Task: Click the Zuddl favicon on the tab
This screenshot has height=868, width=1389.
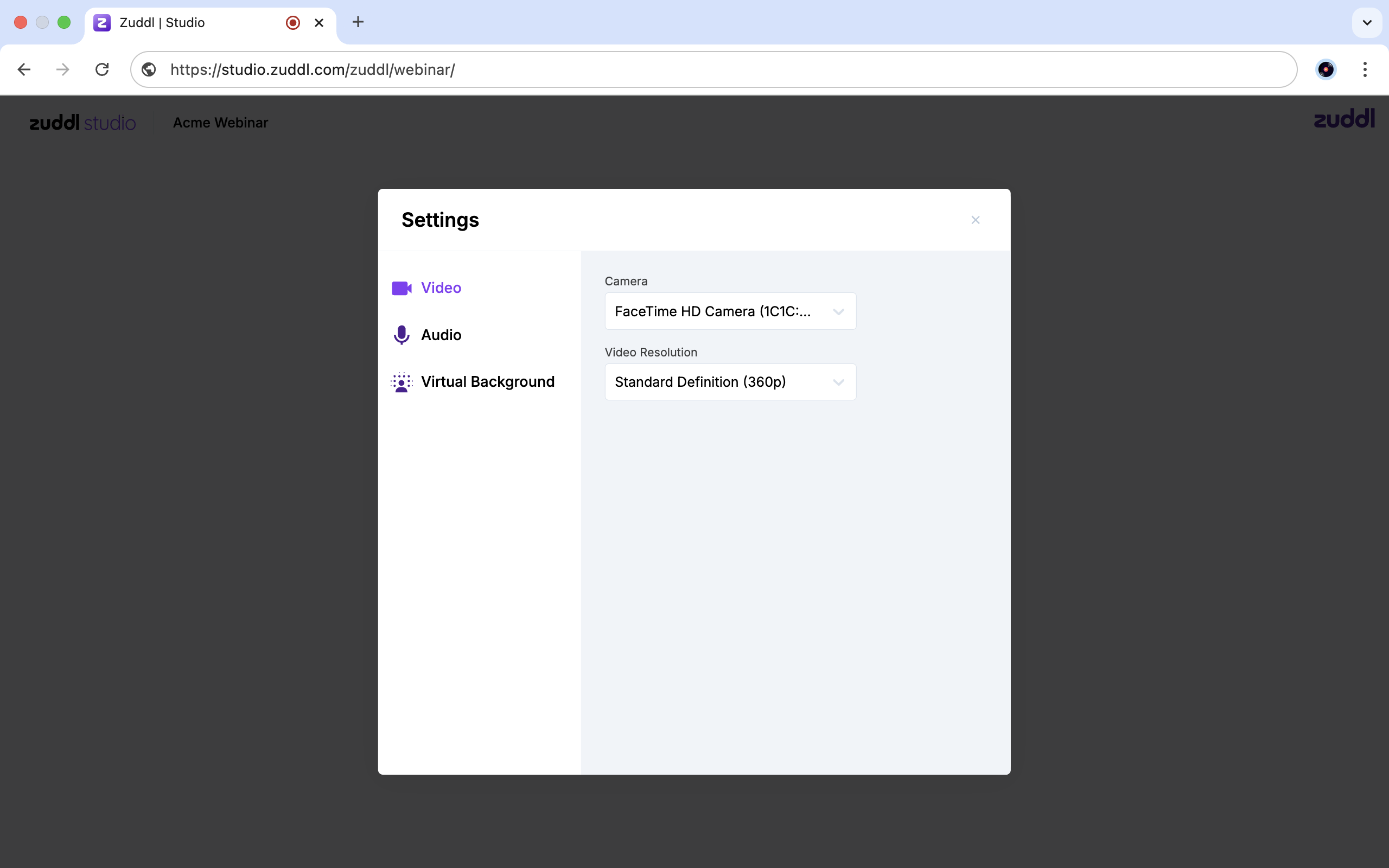Action: coord(102,22)
